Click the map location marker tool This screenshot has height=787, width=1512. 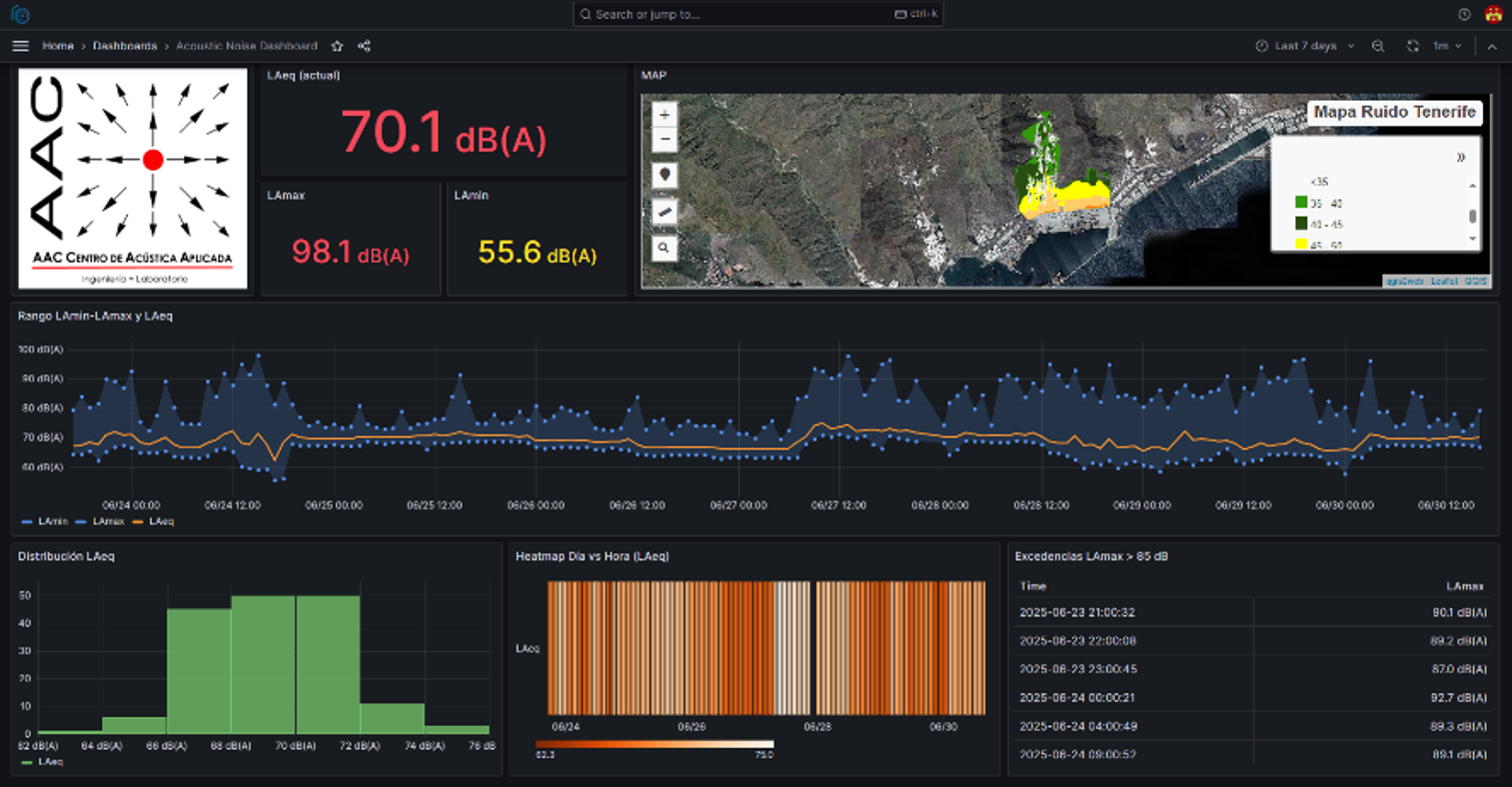(x=665, y=176)
